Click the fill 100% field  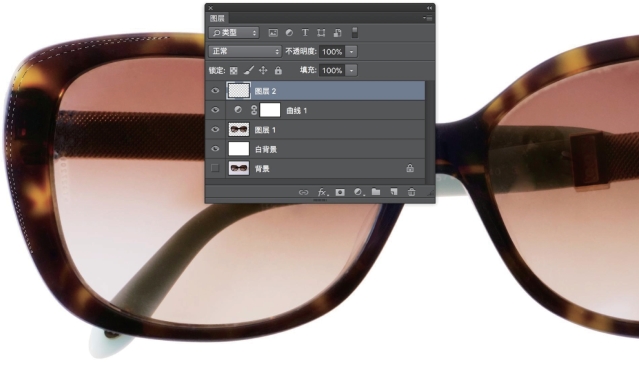coord(332,71)
